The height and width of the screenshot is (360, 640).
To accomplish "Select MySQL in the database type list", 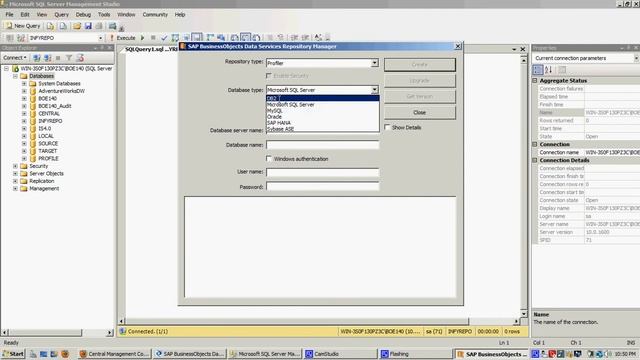I will (322, 111).
